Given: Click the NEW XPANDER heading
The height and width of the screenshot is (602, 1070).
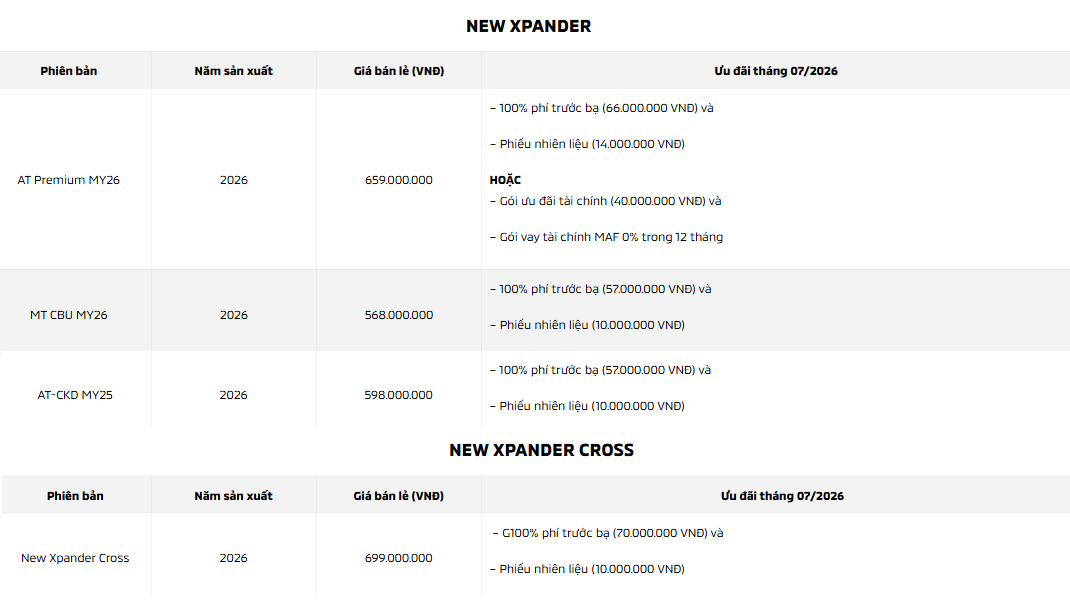Looking at the screenshot, I should click(x=528, y=26).
